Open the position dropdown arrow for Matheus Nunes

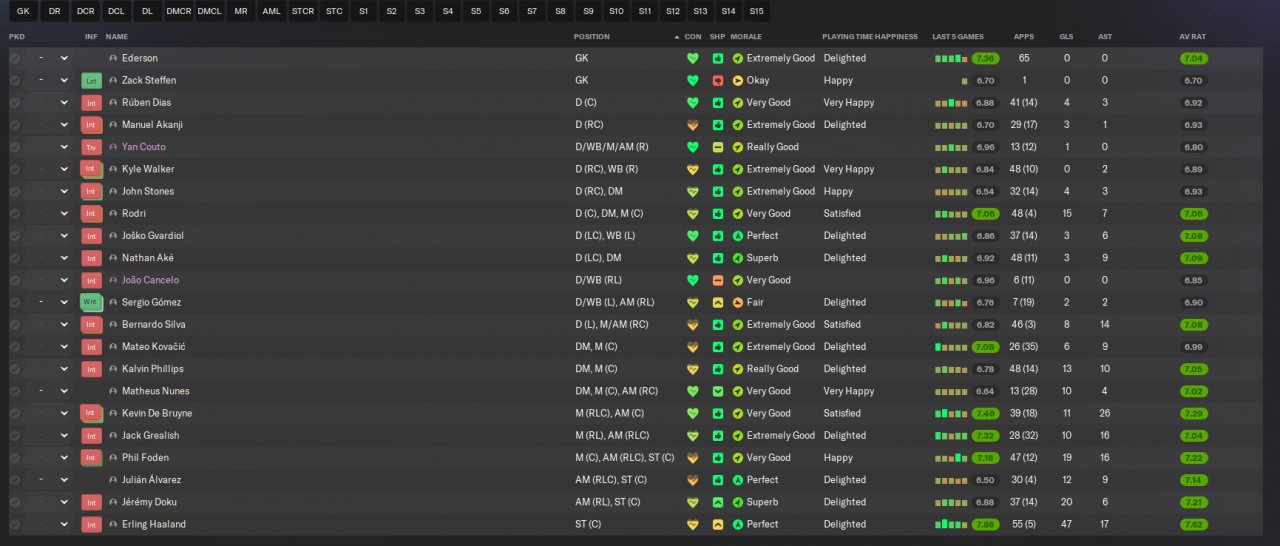tap(64, 391)
